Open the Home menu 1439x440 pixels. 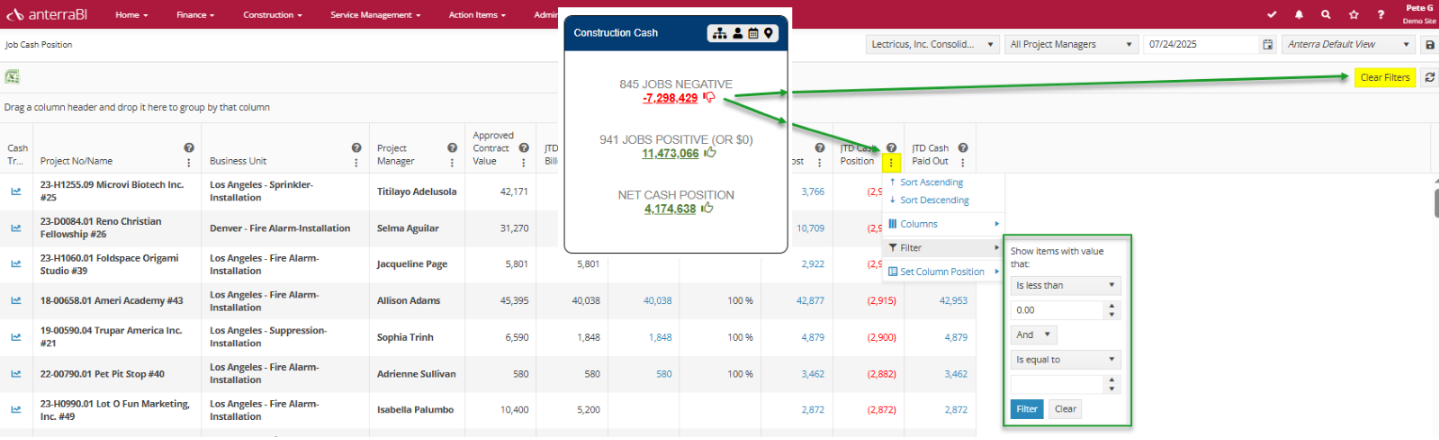pos(132,15)
